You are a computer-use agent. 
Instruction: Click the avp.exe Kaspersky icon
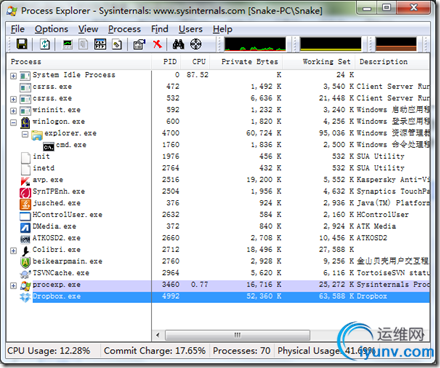tap(25, 180)
